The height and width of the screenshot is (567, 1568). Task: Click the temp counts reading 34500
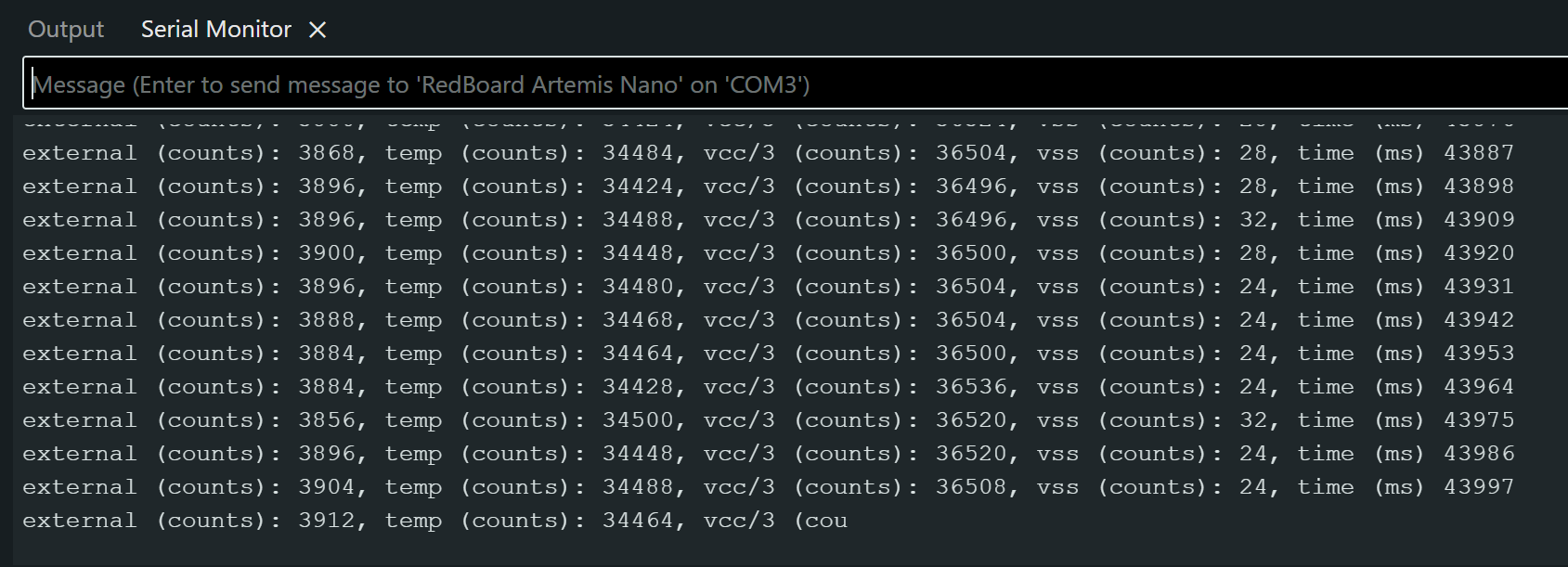coord(637,420)
